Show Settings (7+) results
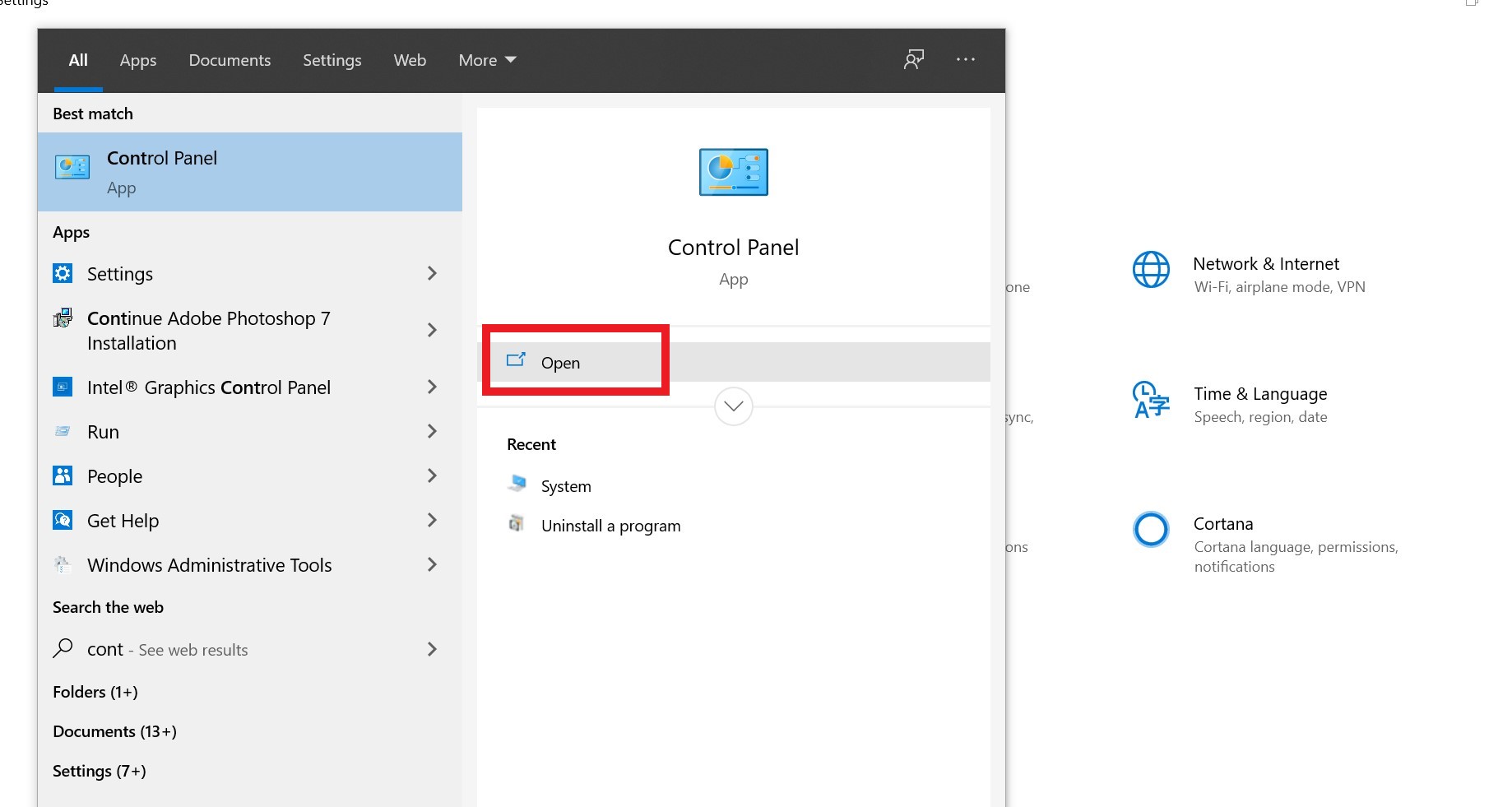The width and height of the screenshot is (1512, 807). click(x=99, y=771)
